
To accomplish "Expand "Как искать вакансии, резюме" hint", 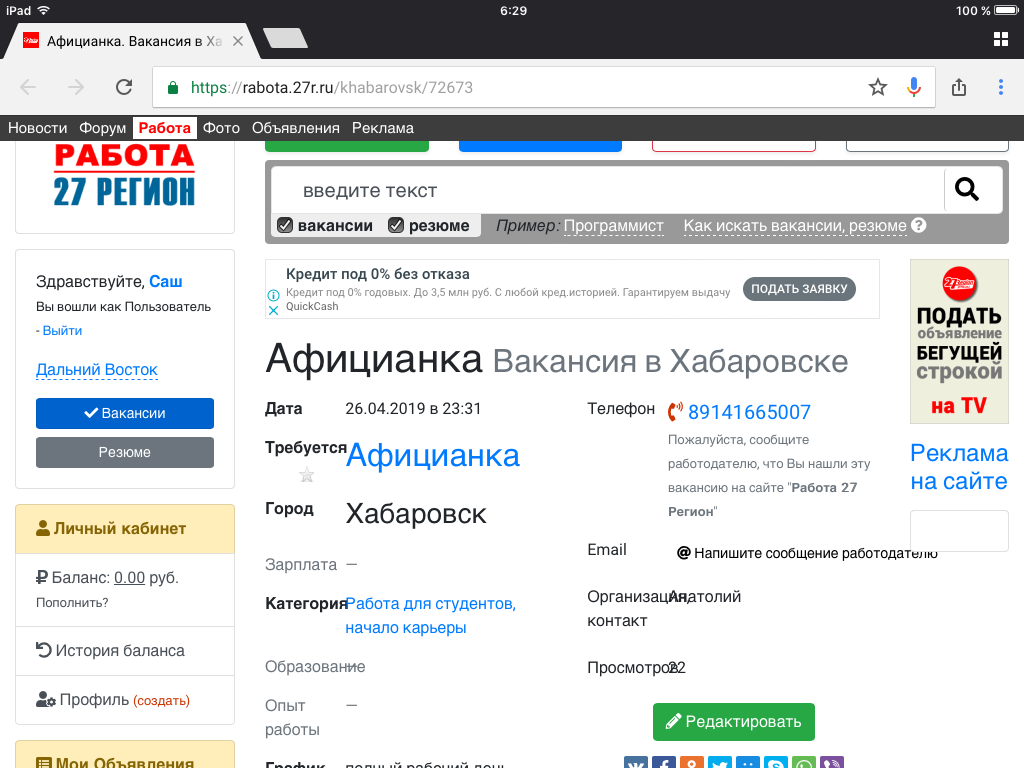I will 795,226.
